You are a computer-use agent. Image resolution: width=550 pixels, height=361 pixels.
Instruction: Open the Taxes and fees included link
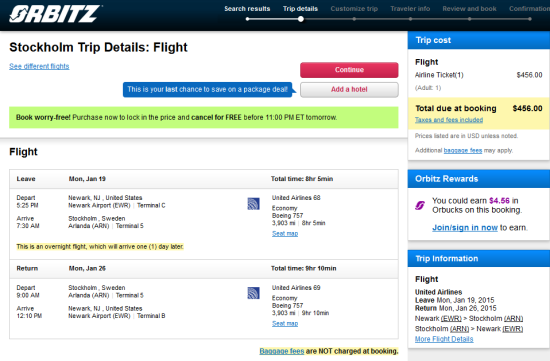point(449,120)
